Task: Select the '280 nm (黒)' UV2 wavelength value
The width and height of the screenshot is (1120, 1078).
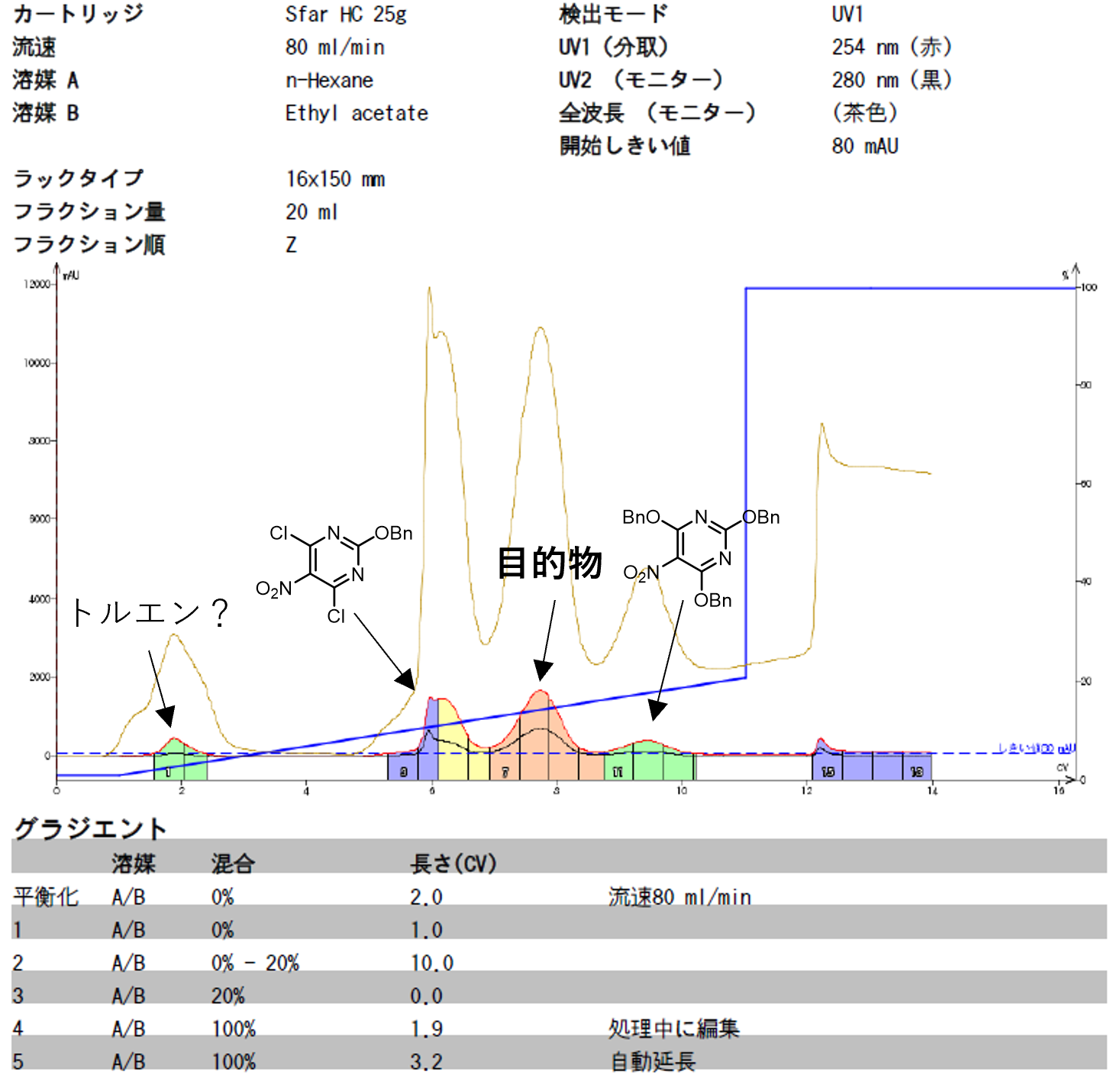Action: pyautogui.click(x=892, y=80)
